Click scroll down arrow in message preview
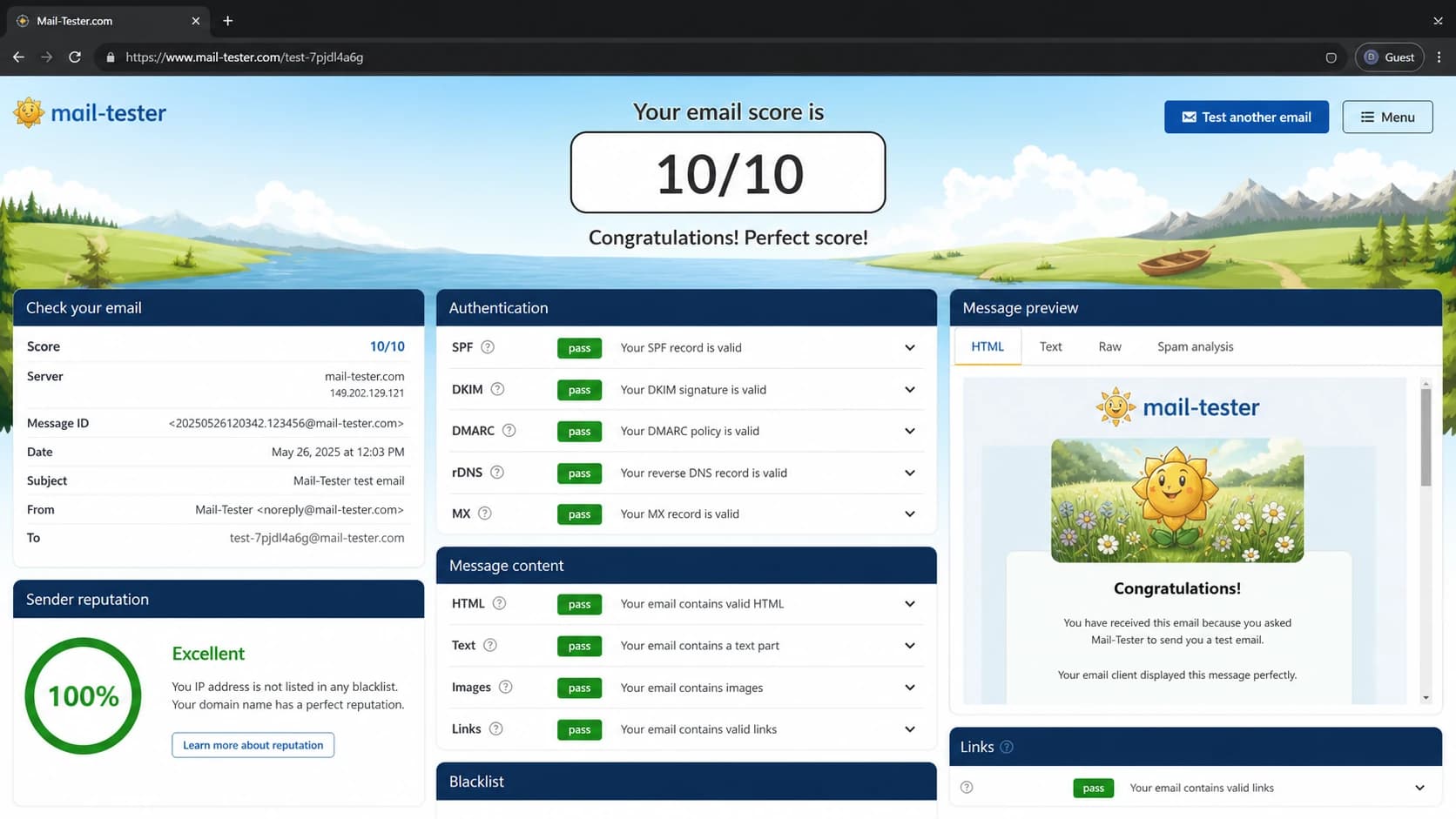This screenshot has height=819, width=1456. (1426, 697)
